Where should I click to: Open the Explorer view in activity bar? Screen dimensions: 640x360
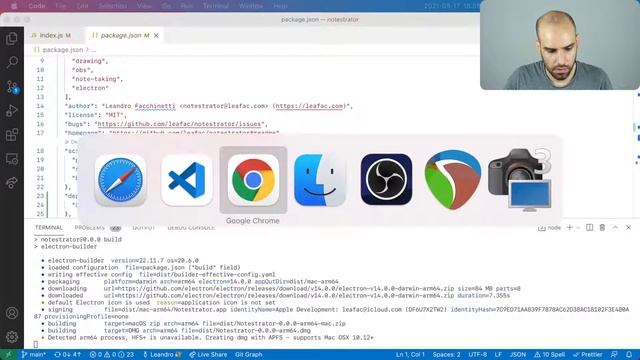pyautogui.click(x=12, y=38)
